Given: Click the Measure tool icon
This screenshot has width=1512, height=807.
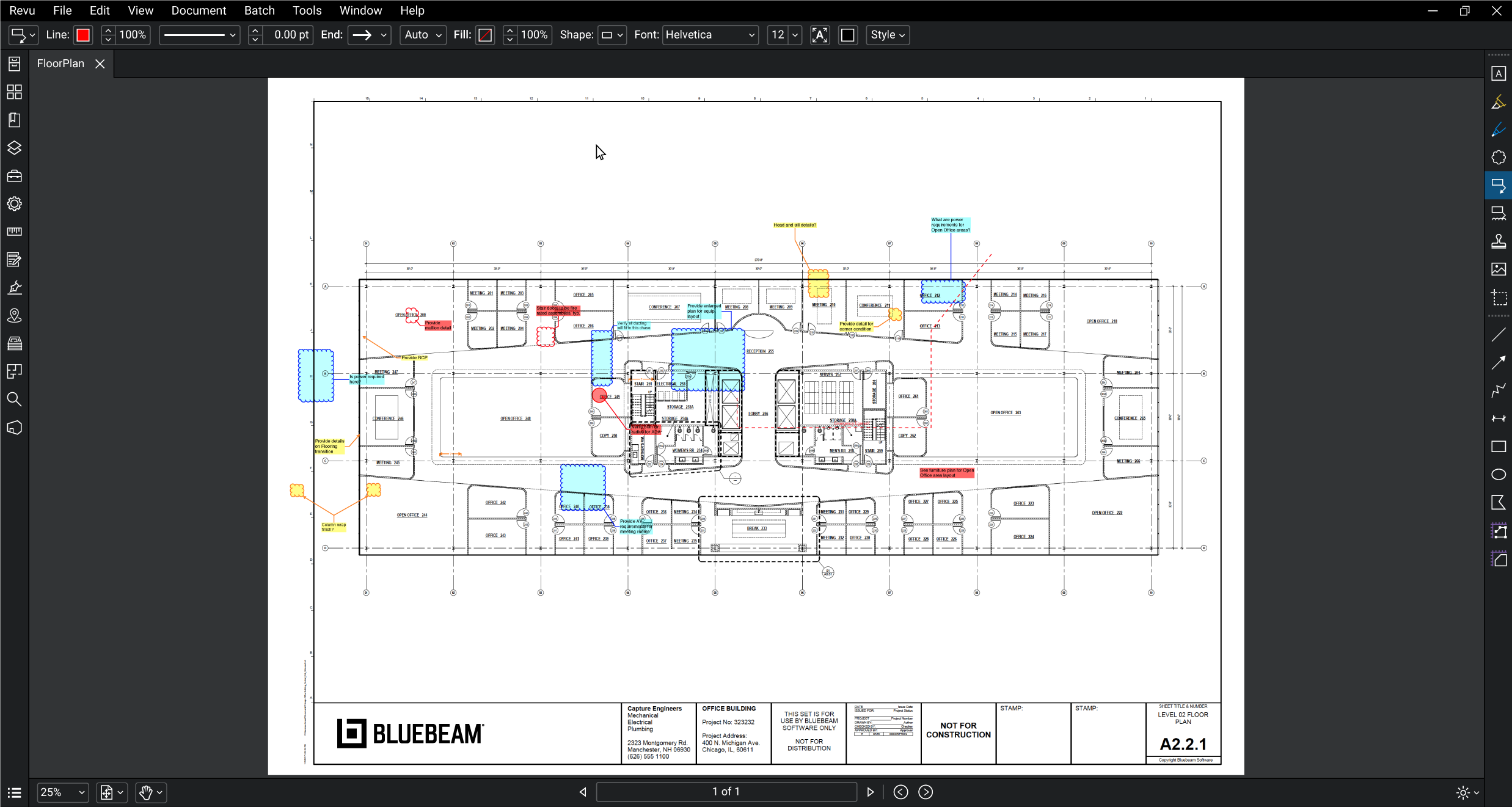Looking at the screenshot, I should click(14, 231).
